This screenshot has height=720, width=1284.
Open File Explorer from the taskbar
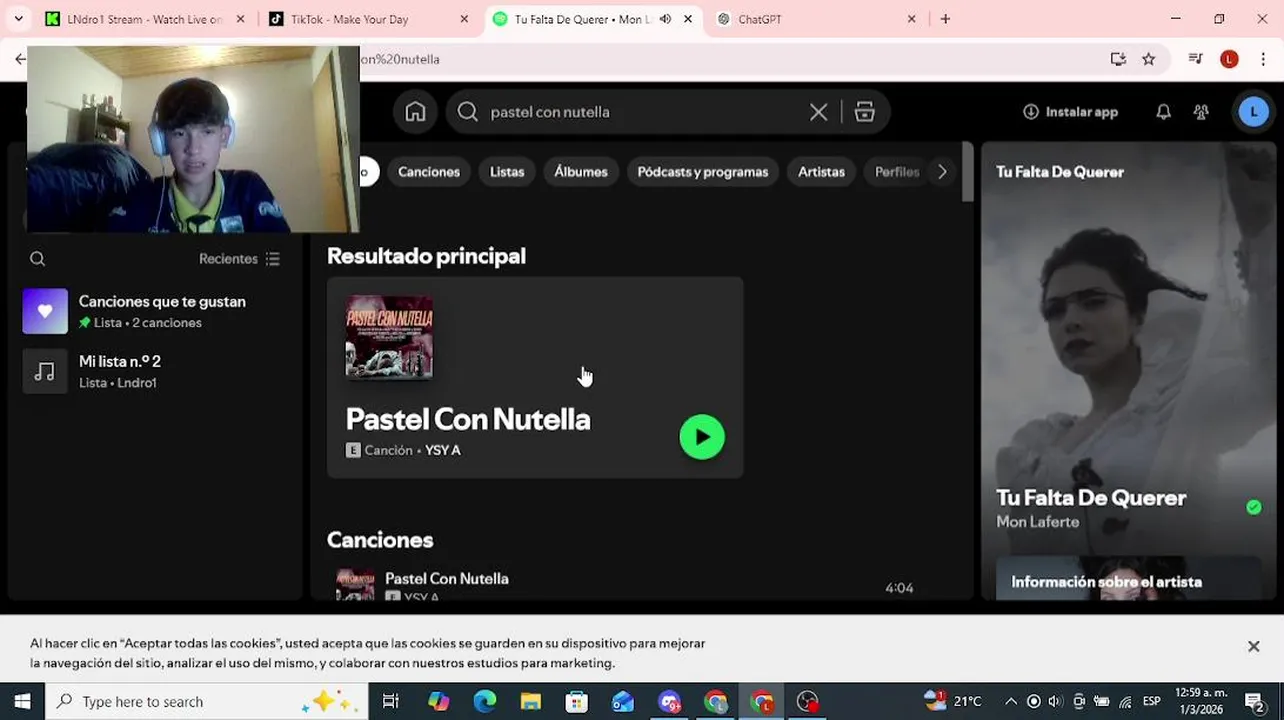coord(531,702)
